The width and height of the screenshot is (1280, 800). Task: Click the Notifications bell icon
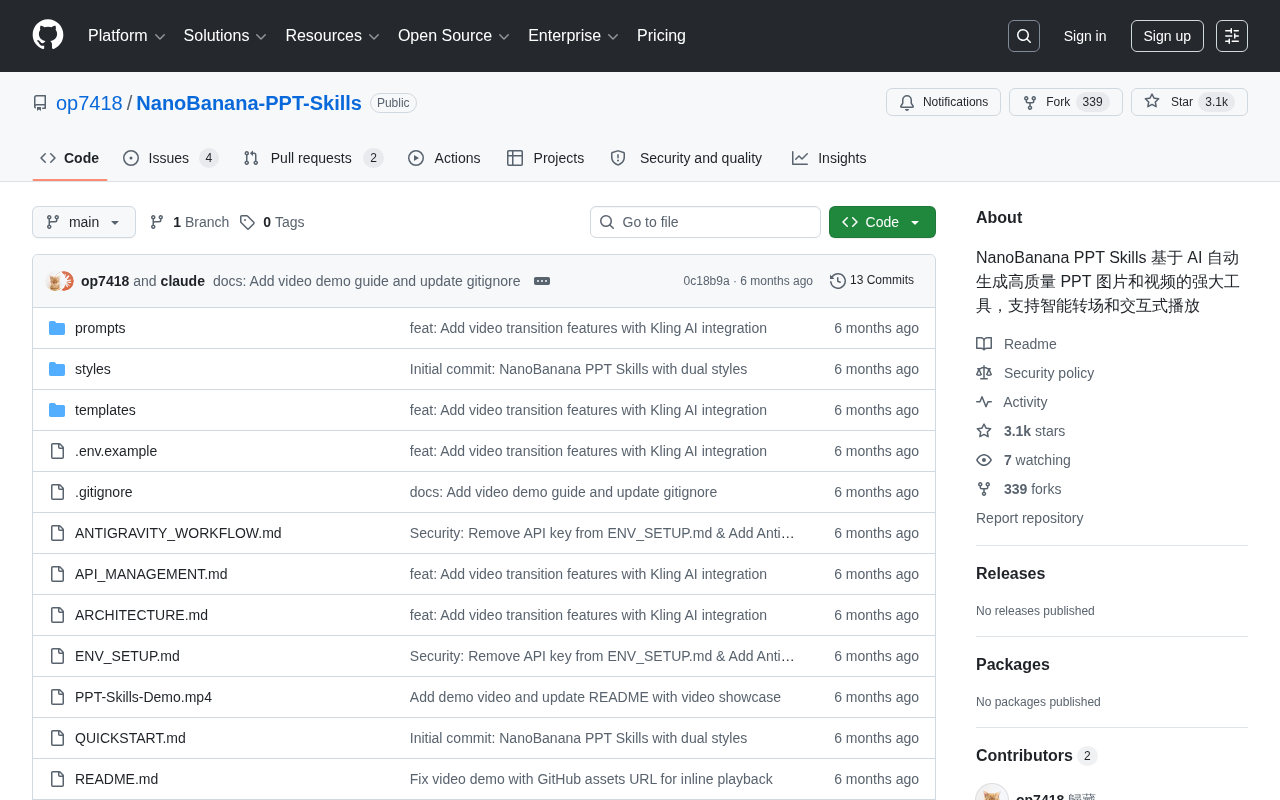[907, 102]
